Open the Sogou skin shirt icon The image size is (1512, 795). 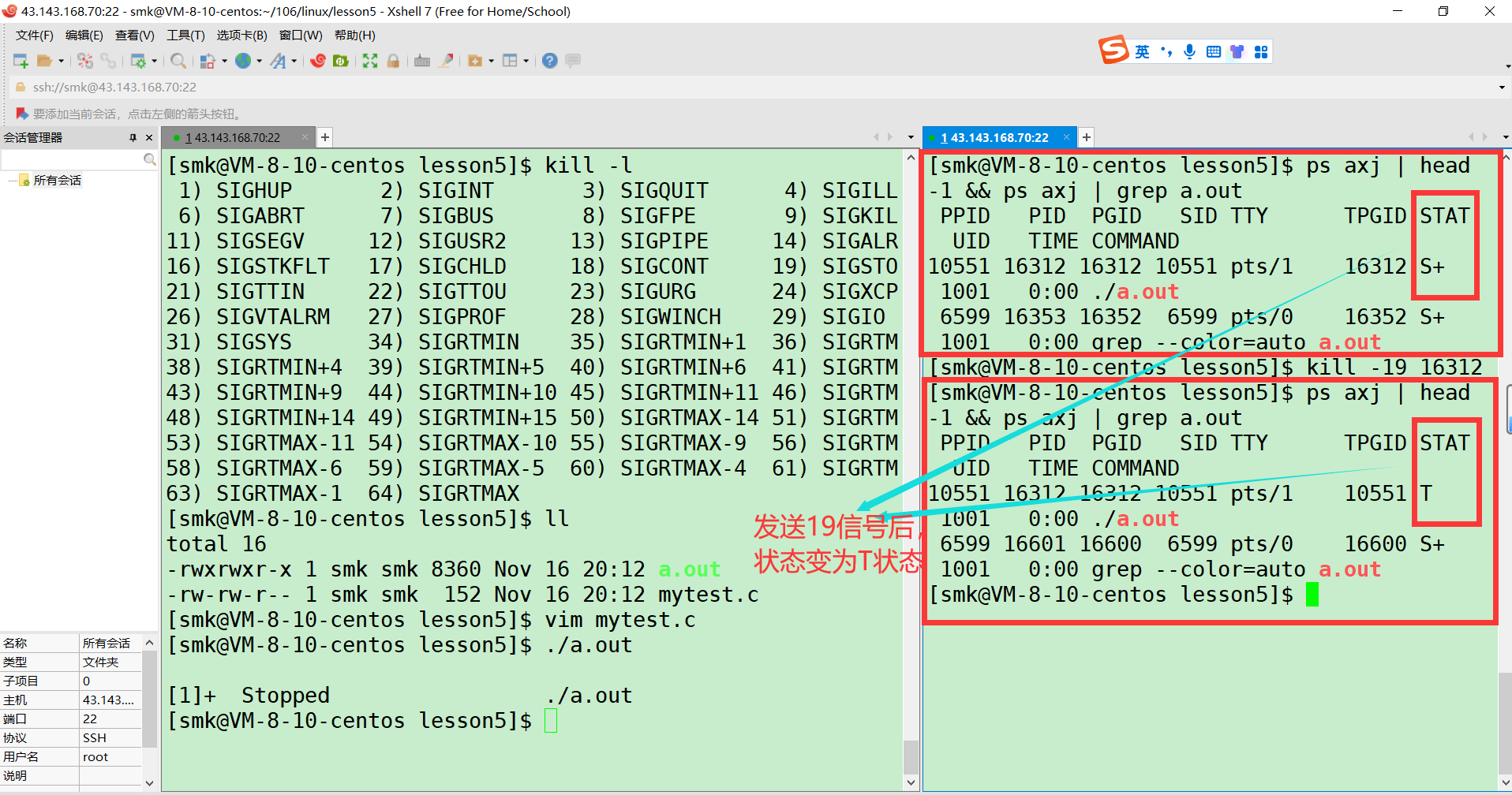pyautogui.click(x=1237, y=52)
